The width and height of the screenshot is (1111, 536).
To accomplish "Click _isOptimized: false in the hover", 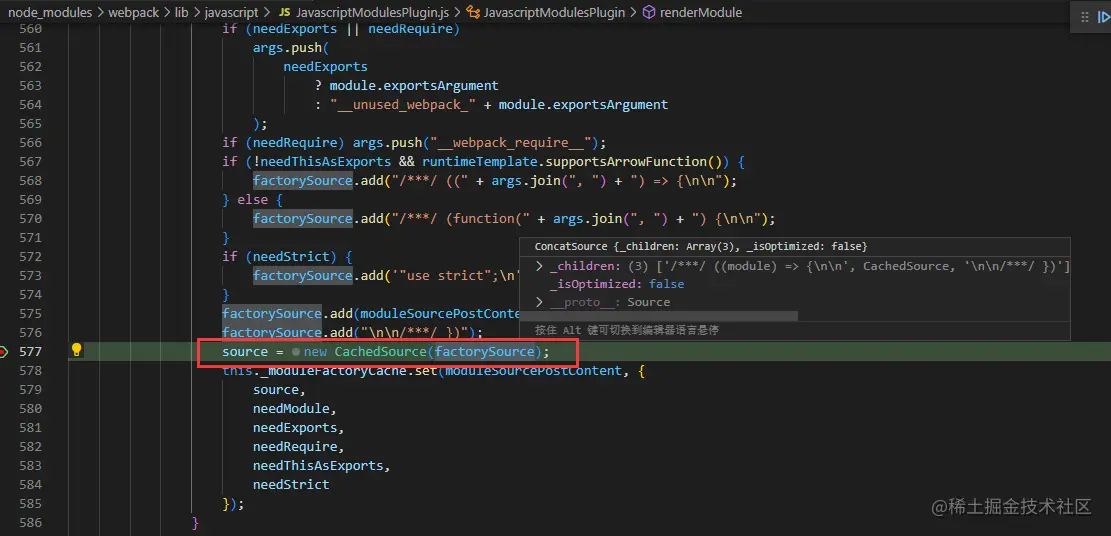I will click(616, 284).
